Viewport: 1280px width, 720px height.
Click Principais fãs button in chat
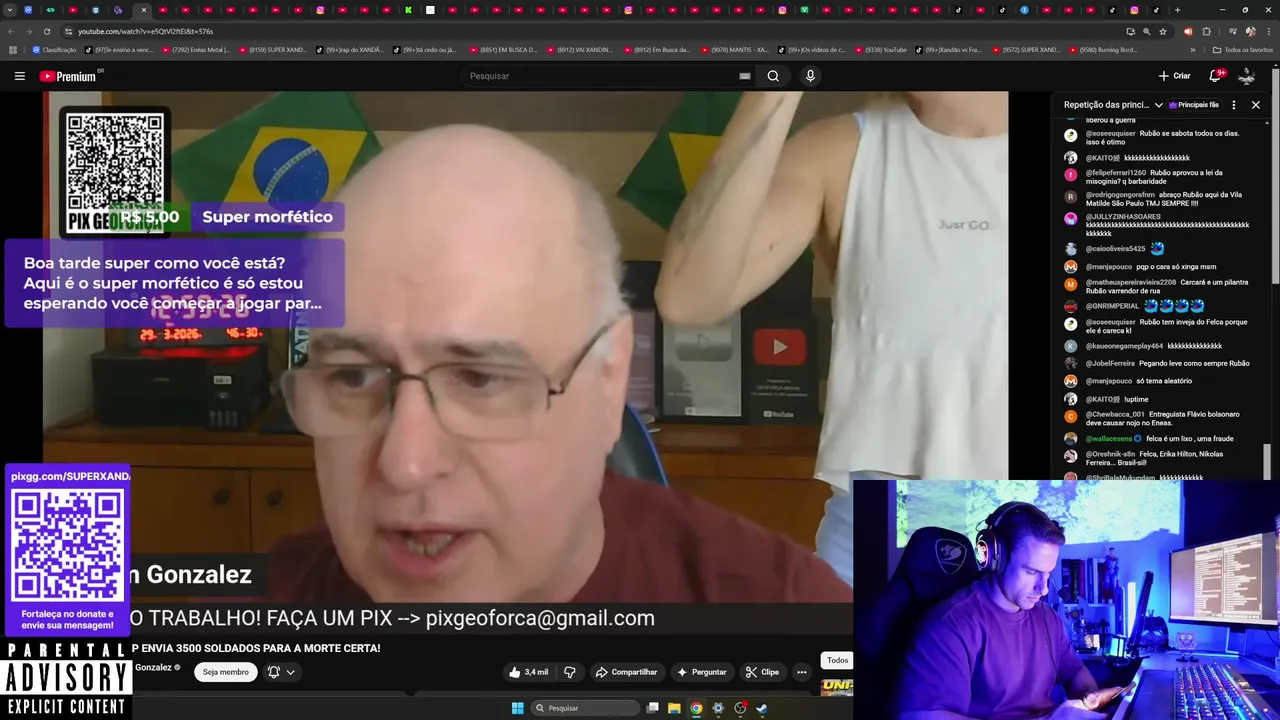pos(1194,104)
